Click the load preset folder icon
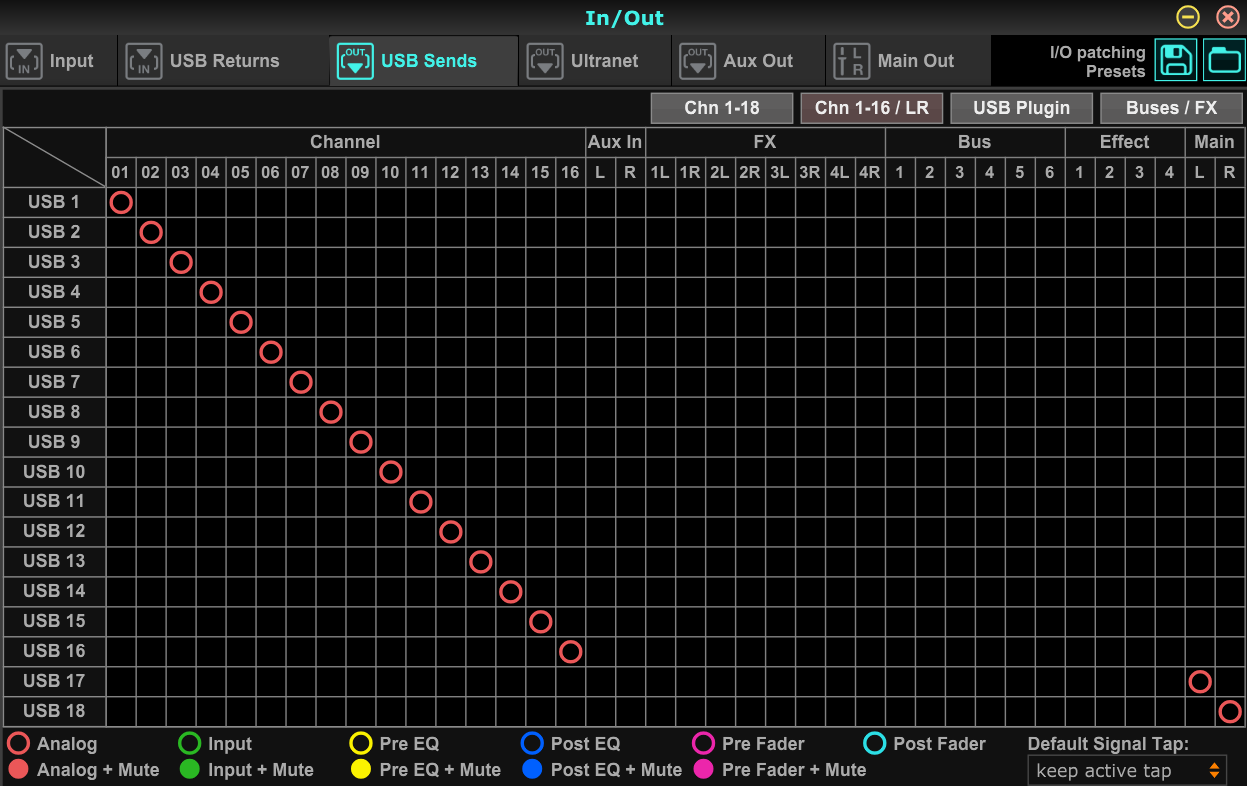This screenshot has height=786, width=1247. (1224, 60)
